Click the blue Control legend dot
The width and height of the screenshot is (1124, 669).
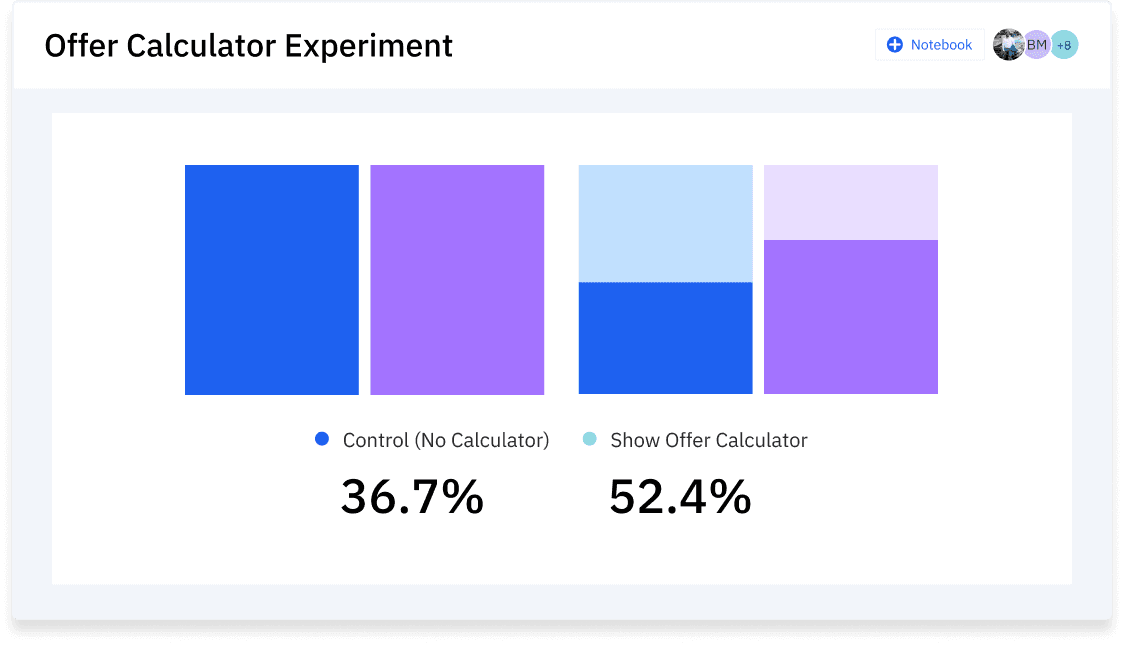click(322, 439)
